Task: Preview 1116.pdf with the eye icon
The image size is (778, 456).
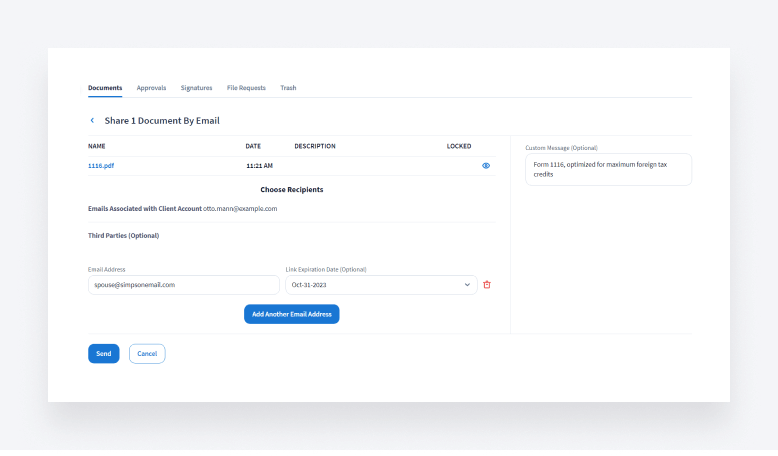Action: pyautogui.click(x=486, y=165)
